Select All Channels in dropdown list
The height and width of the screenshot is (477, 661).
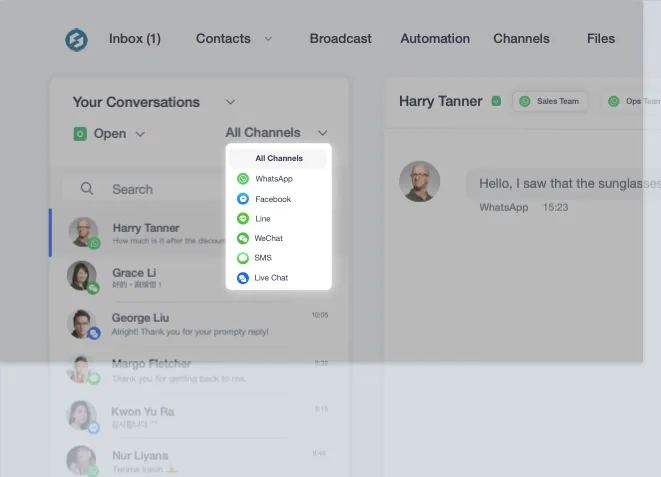[278, 158]
